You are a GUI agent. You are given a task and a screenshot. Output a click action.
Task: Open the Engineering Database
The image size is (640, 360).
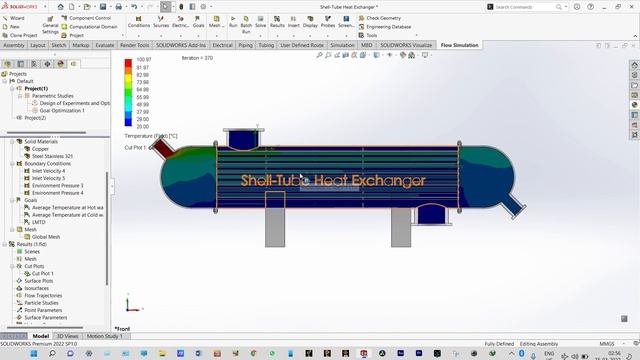pyautogui.click(x=384, y=27)
